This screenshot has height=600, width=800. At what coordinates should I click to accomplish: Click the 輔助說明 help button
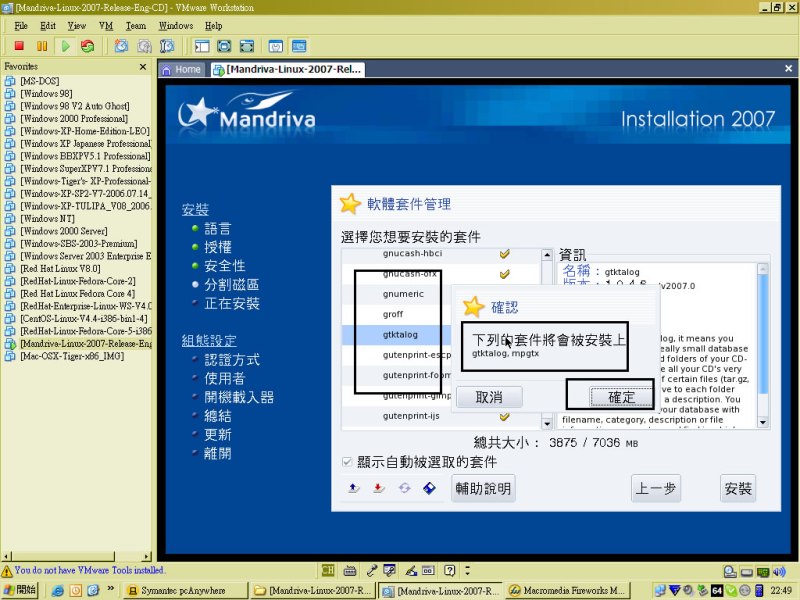pos(483,488)
